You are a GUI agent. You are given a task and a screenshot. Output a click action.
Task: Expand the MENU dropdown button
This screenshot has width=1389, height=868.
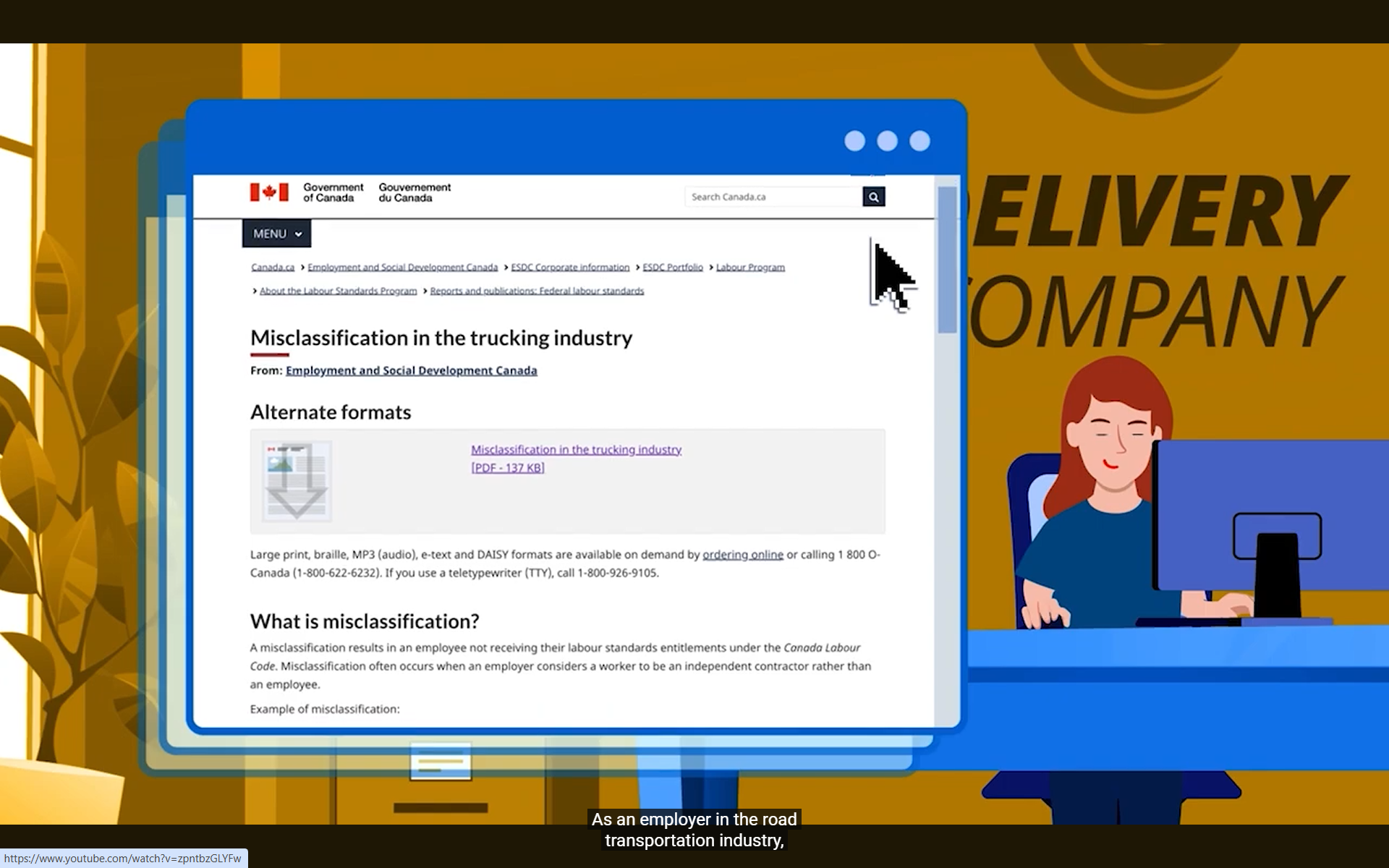tap(276, 234)
